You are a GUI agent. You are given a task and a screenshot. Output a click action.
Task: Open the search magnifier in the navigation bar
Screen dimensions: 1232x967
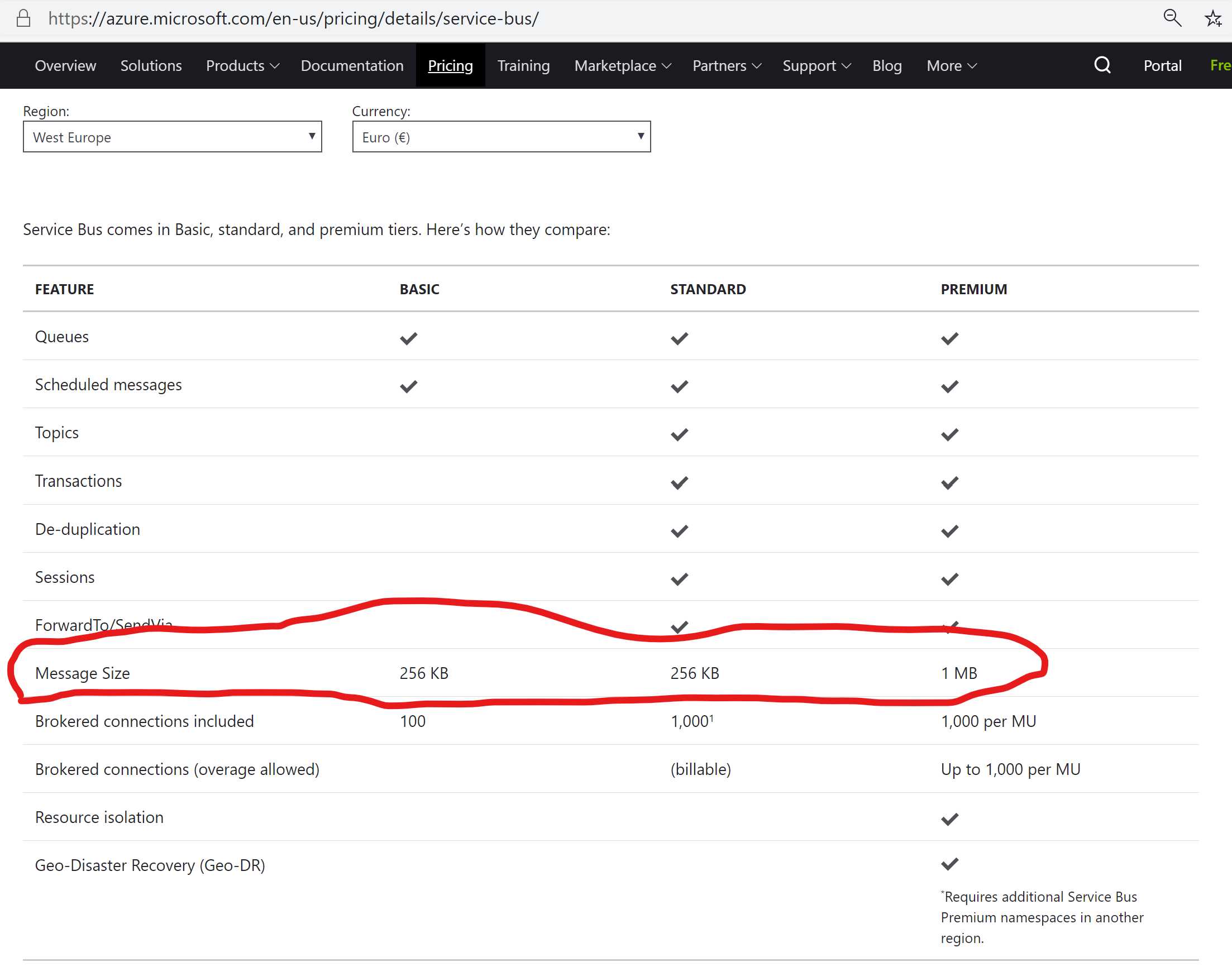pyautogui.click(x=1101, y=65)
